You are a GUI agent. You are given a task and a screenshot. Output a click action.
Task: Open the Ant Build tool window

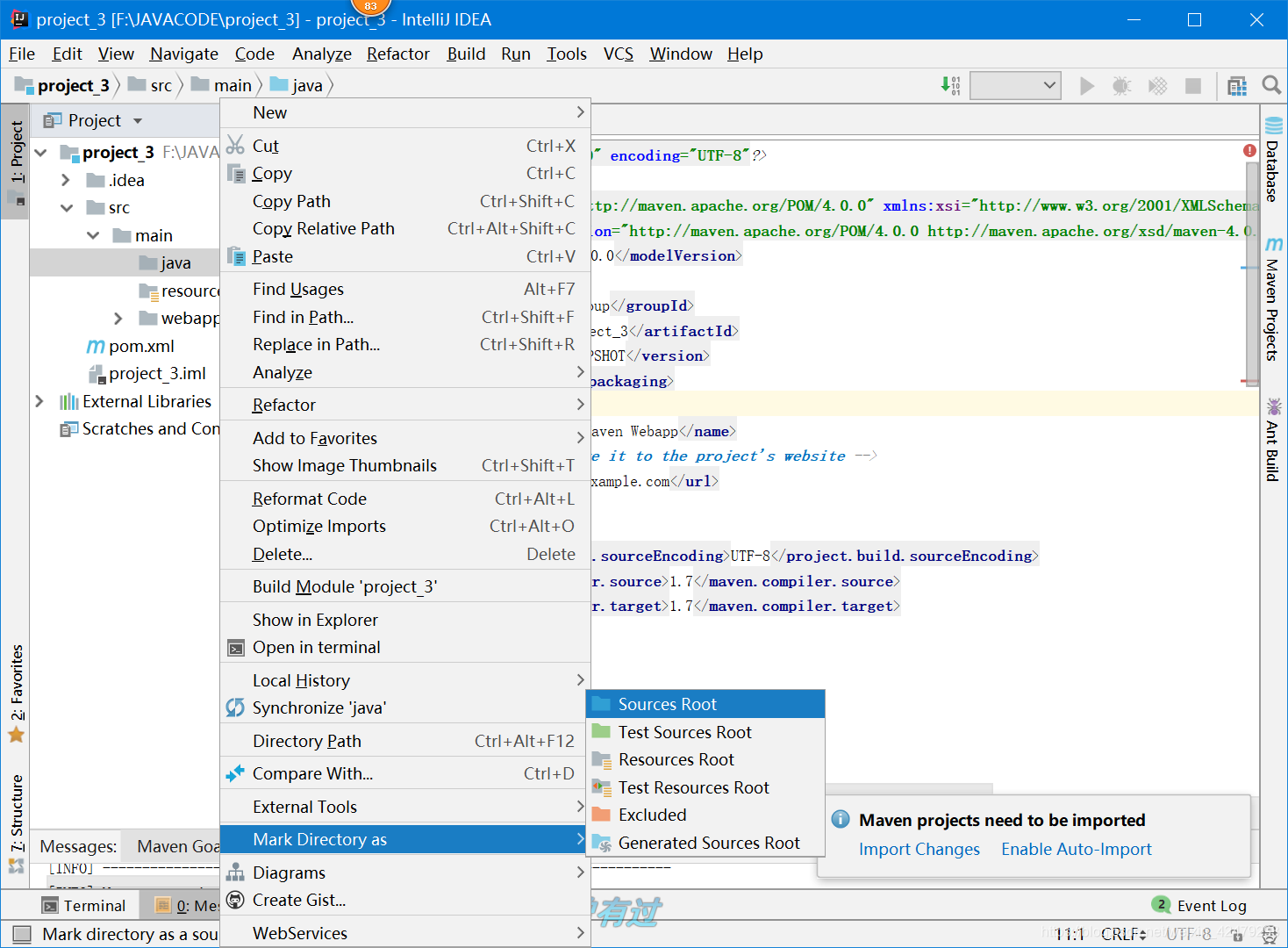pyautogui.click(x=1272, y=439)
